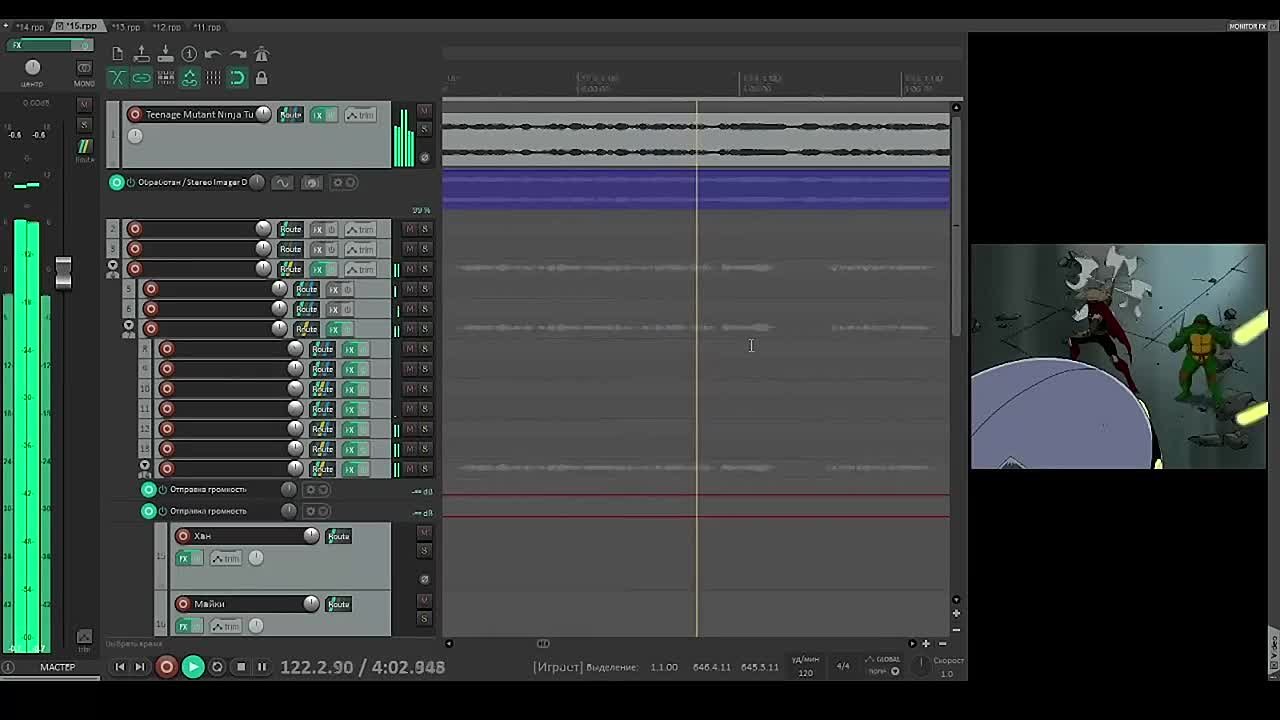Toggle the first send volume envelope arm
The image size is (1280, 720).
[149, 489]
